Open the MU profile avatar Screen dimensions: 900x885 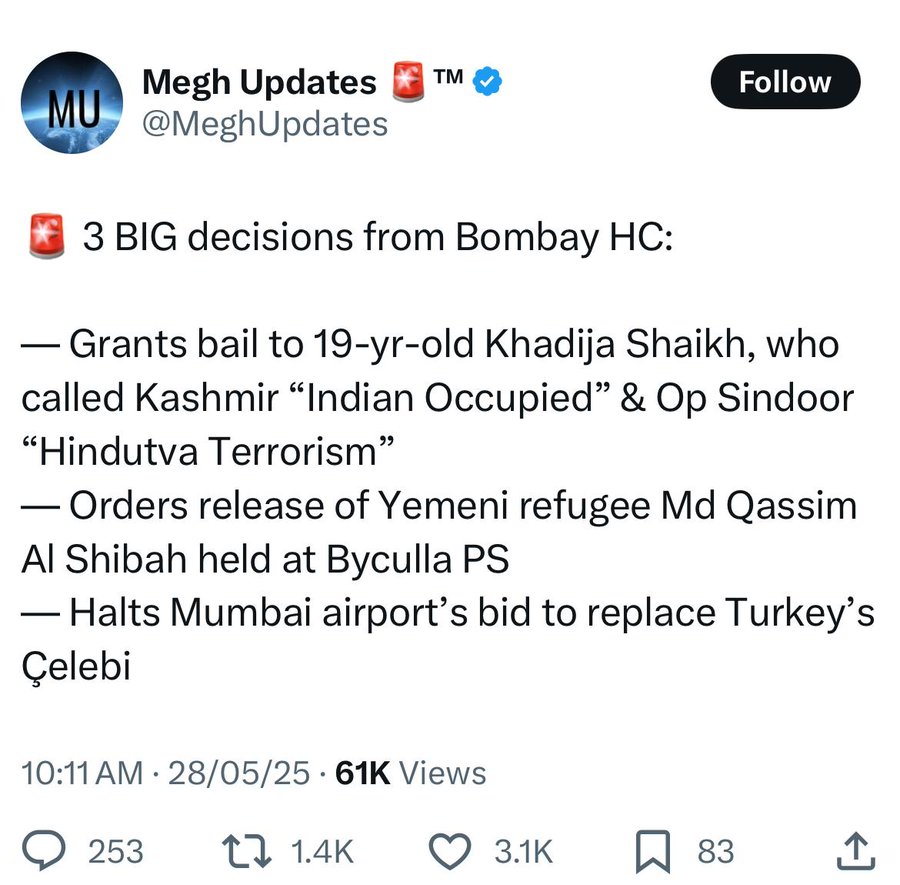[x=70, y=103]
